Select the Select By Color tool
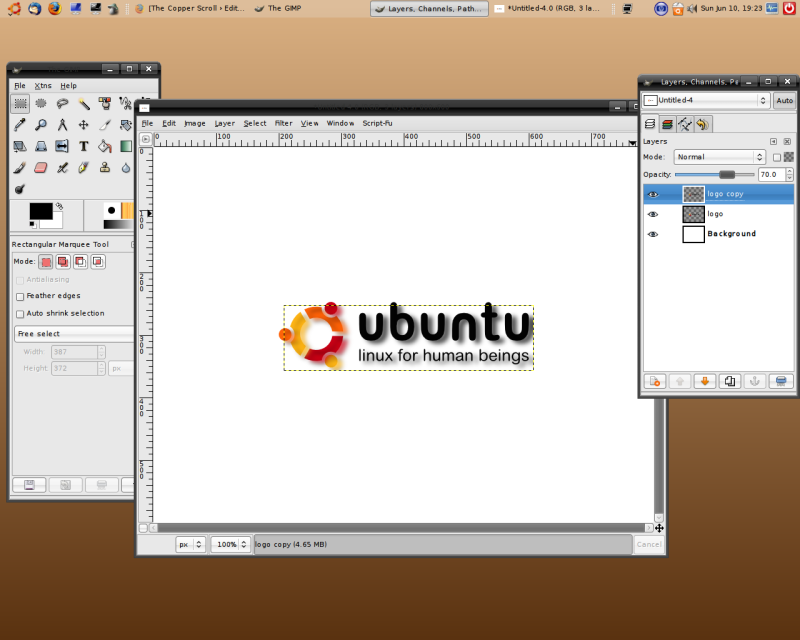The image size is (800, 640). [105, 104]
